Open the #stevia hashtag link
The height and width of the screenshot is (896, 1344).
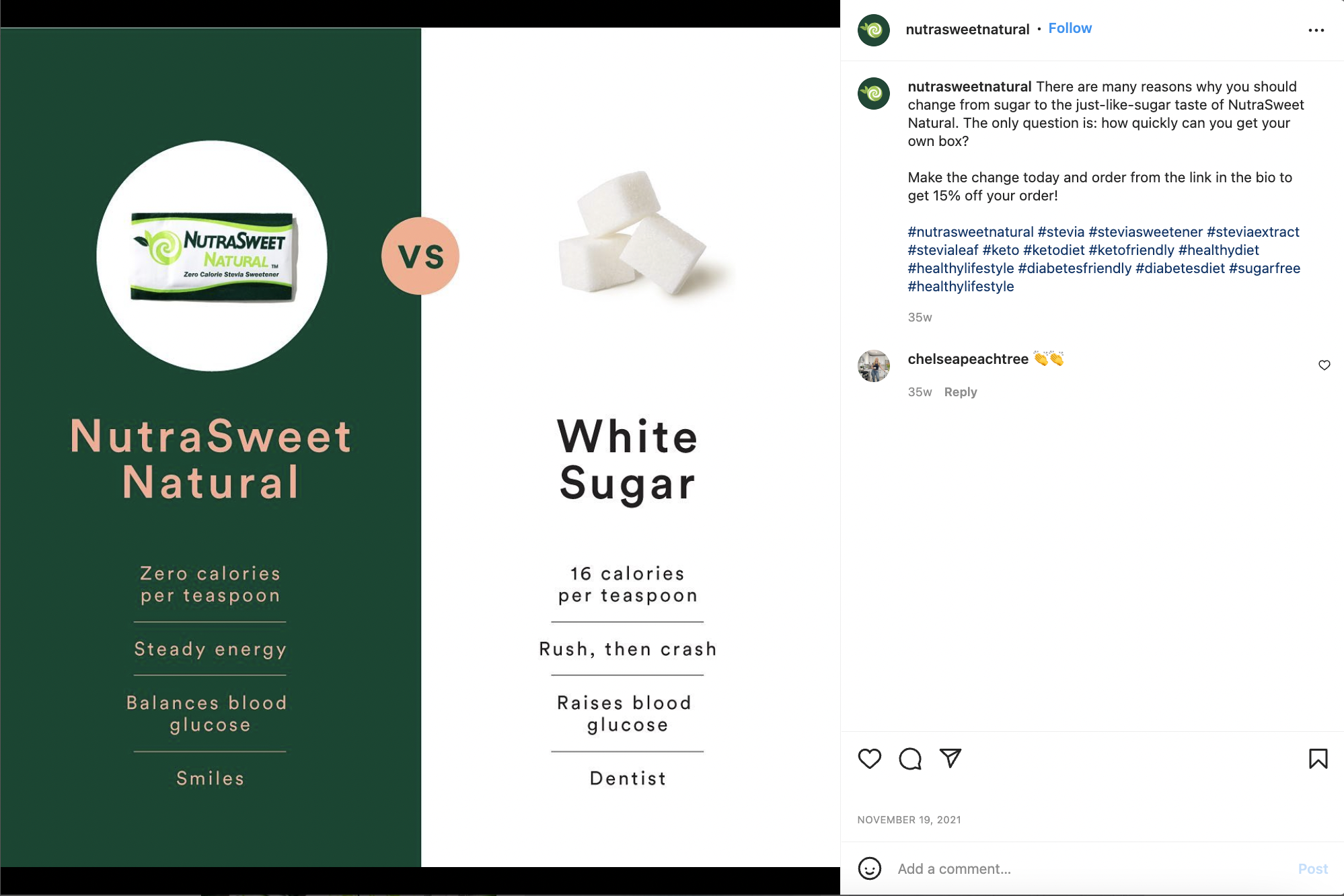tap(1061, 232)
